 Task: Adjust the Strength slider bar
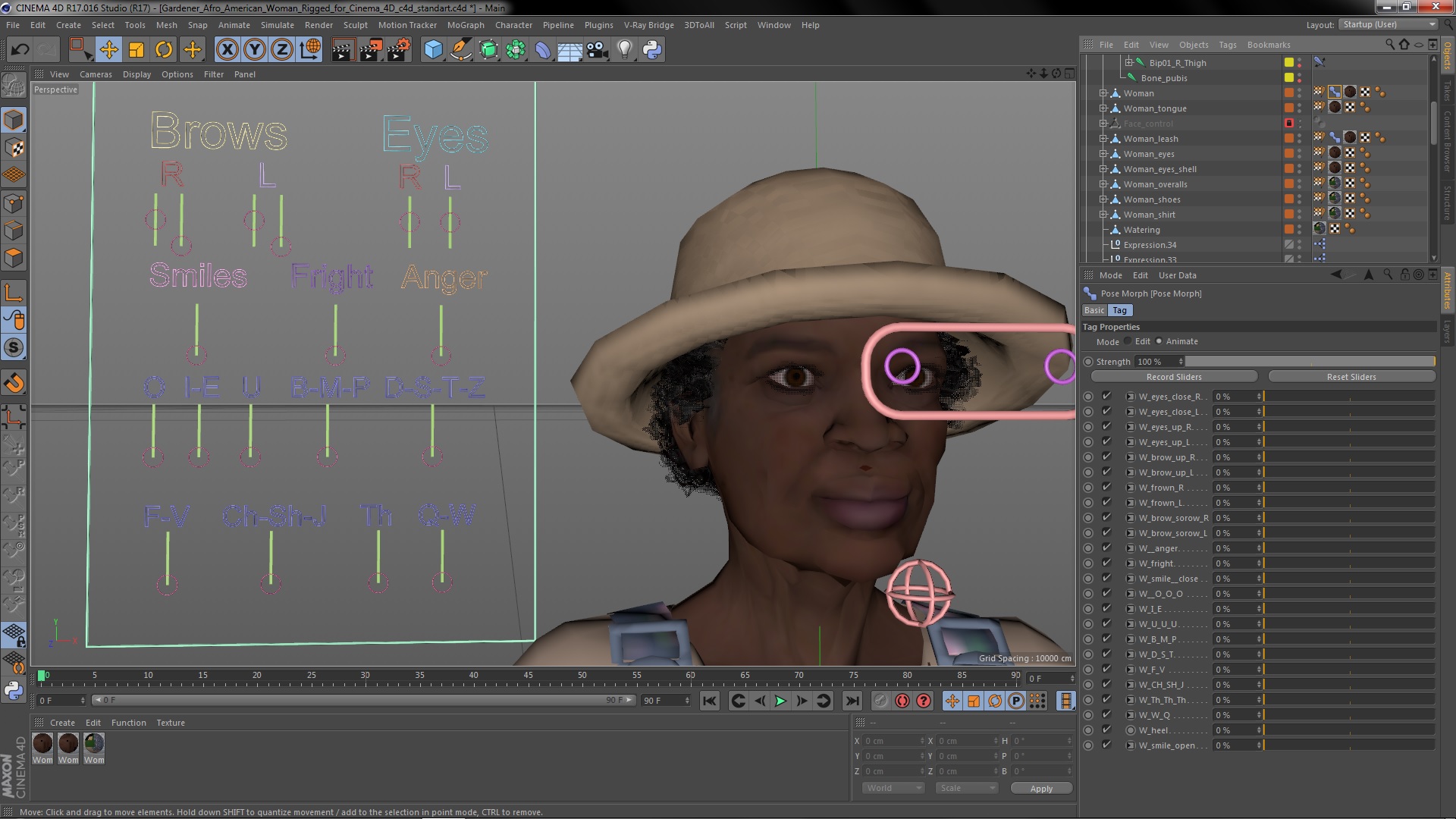pyautogui.click(x=1310, y=362)
